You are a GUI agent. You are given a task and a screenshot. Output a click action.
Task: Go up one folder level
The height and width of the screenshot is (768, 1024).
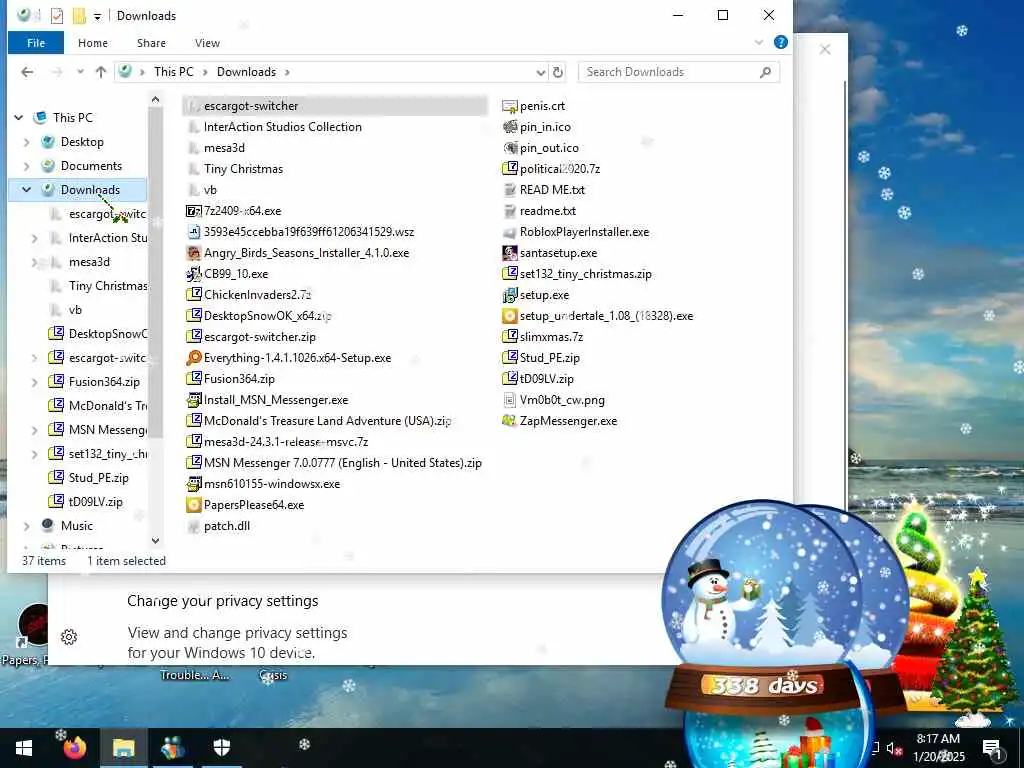[101, 72]
